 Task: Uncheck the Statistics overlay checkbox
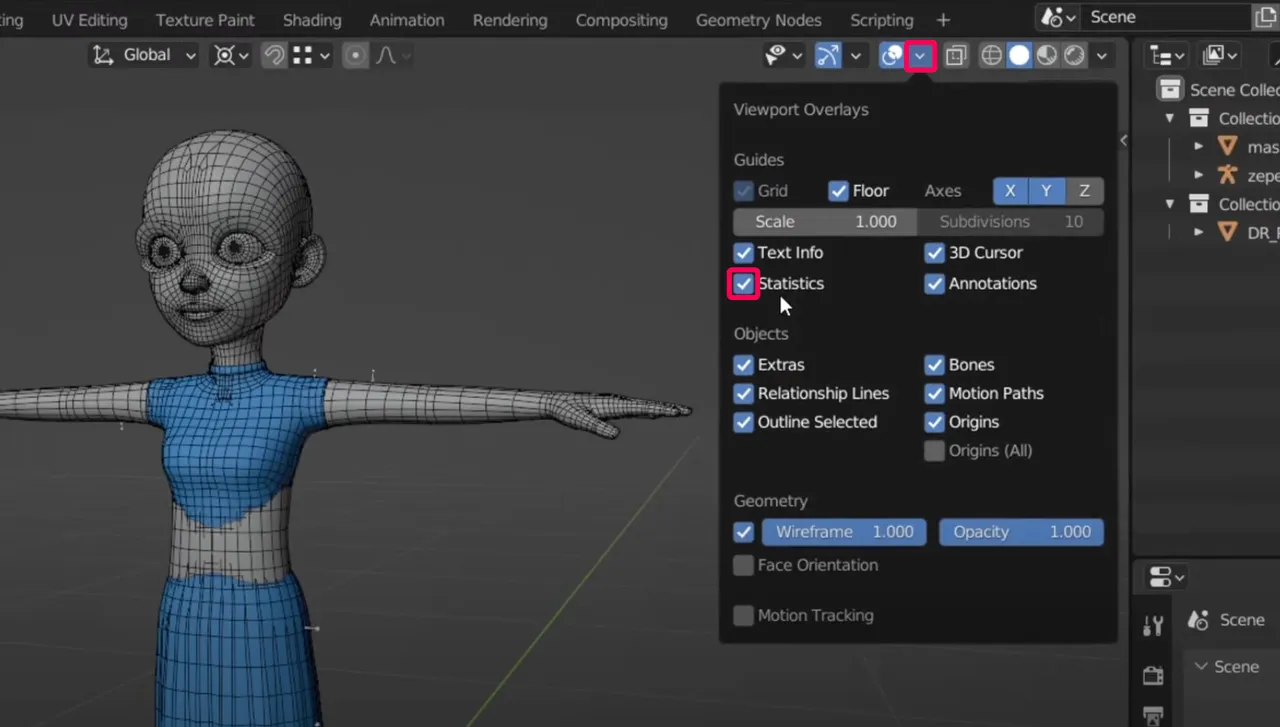click(743, 284)
